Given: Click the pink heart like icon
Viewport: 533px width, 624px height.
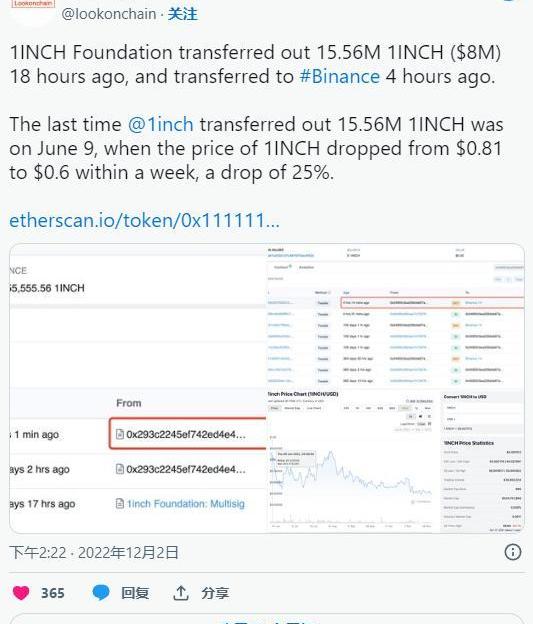Looking at the screenshot, I should coord(21,593).
